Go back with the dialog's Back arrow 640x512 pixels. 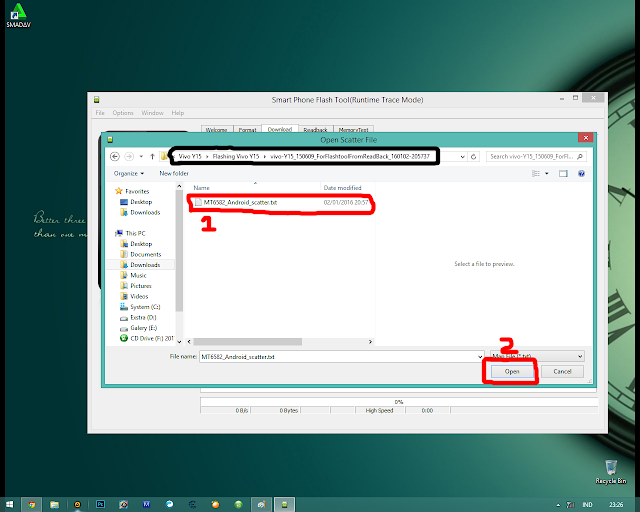tap(115, 156)
